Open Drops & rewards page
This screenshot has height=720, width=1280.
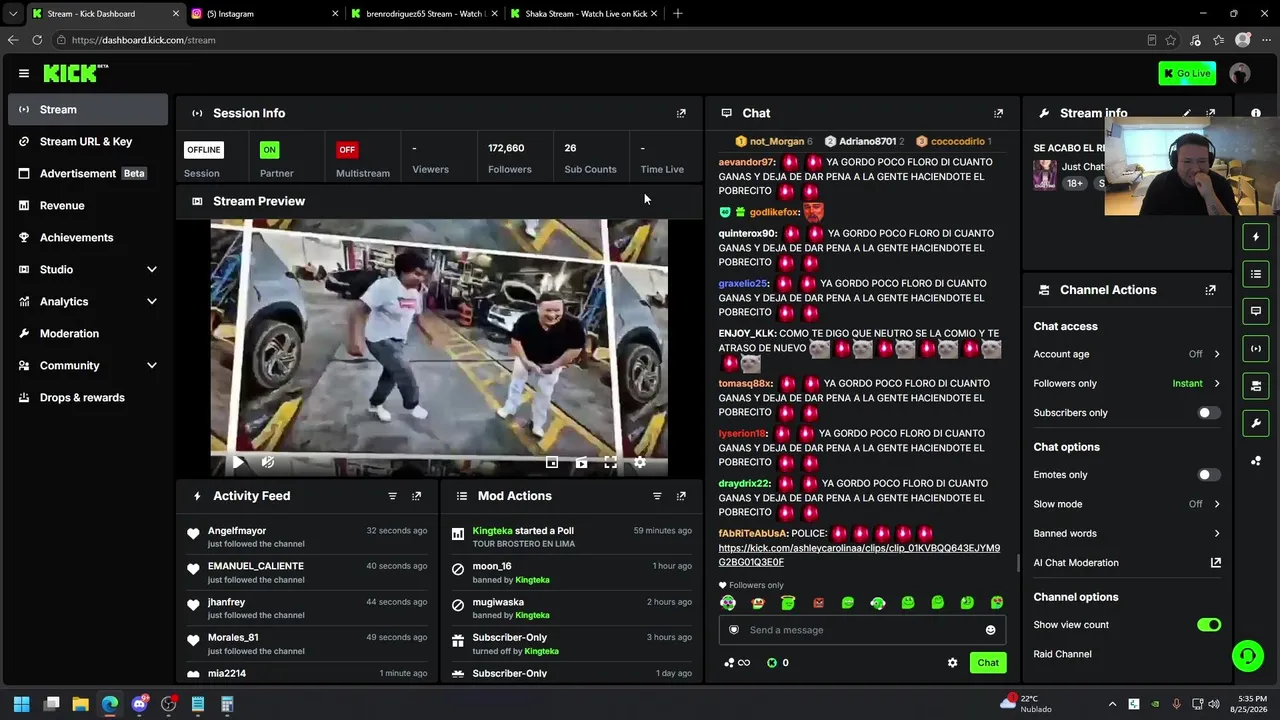coord(88,398)
